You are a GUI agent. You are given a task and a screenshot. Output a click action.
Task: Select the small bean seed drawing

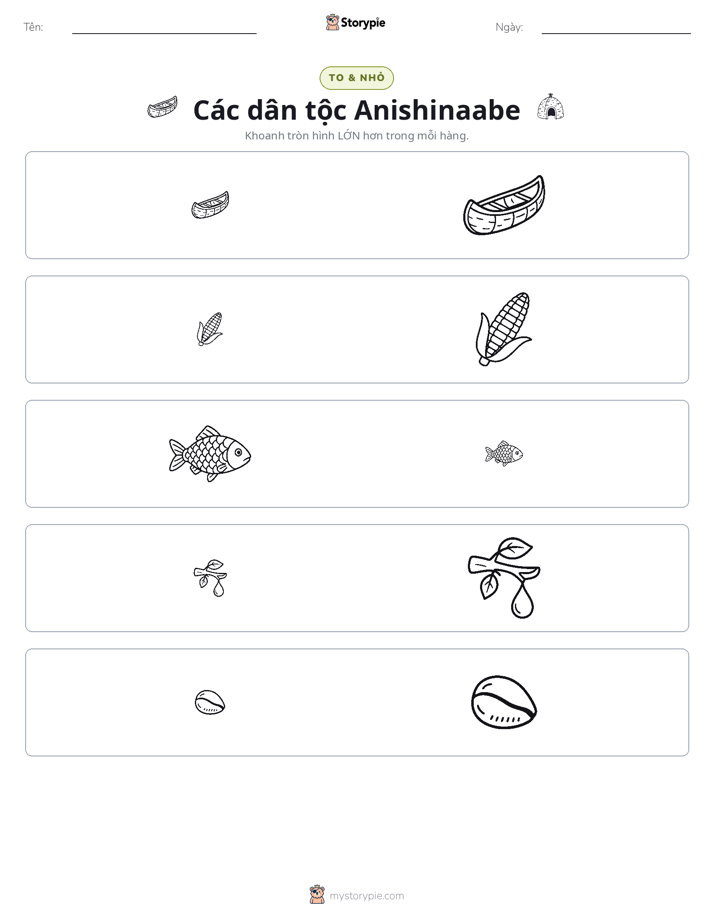[210, 702]
